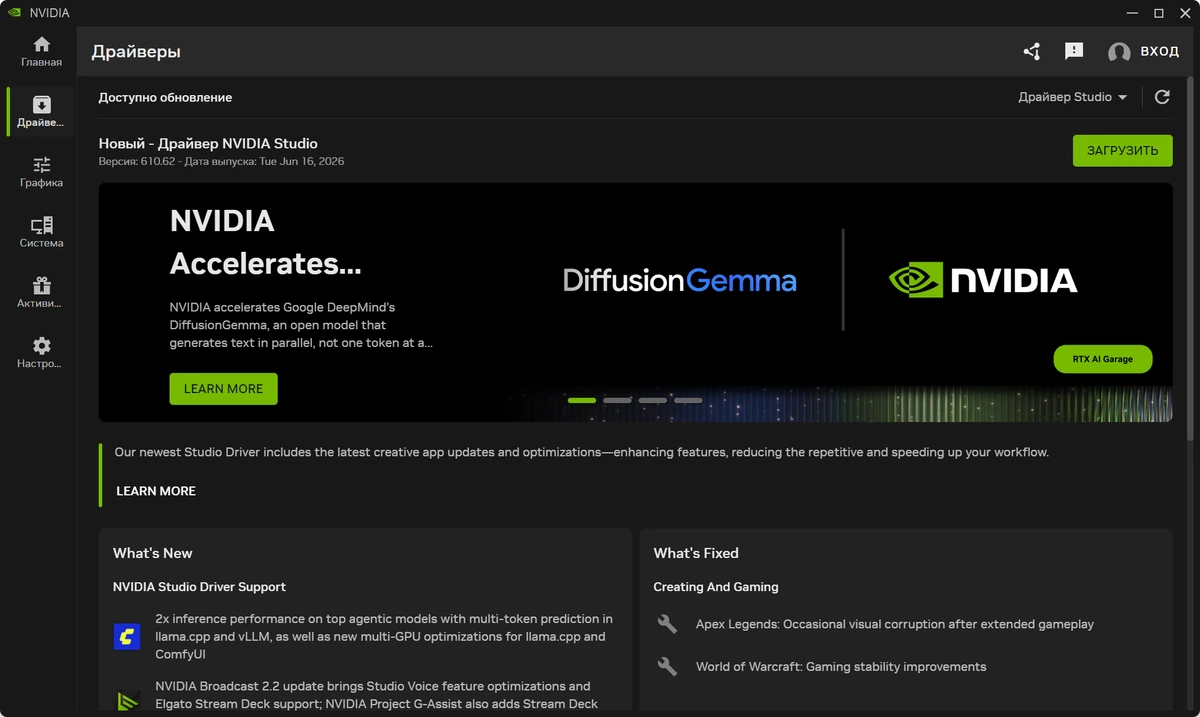Click the ЗАГРУЗИТЬ download button
This screenshot has width=1200, height=717.
click(1122, 151)
